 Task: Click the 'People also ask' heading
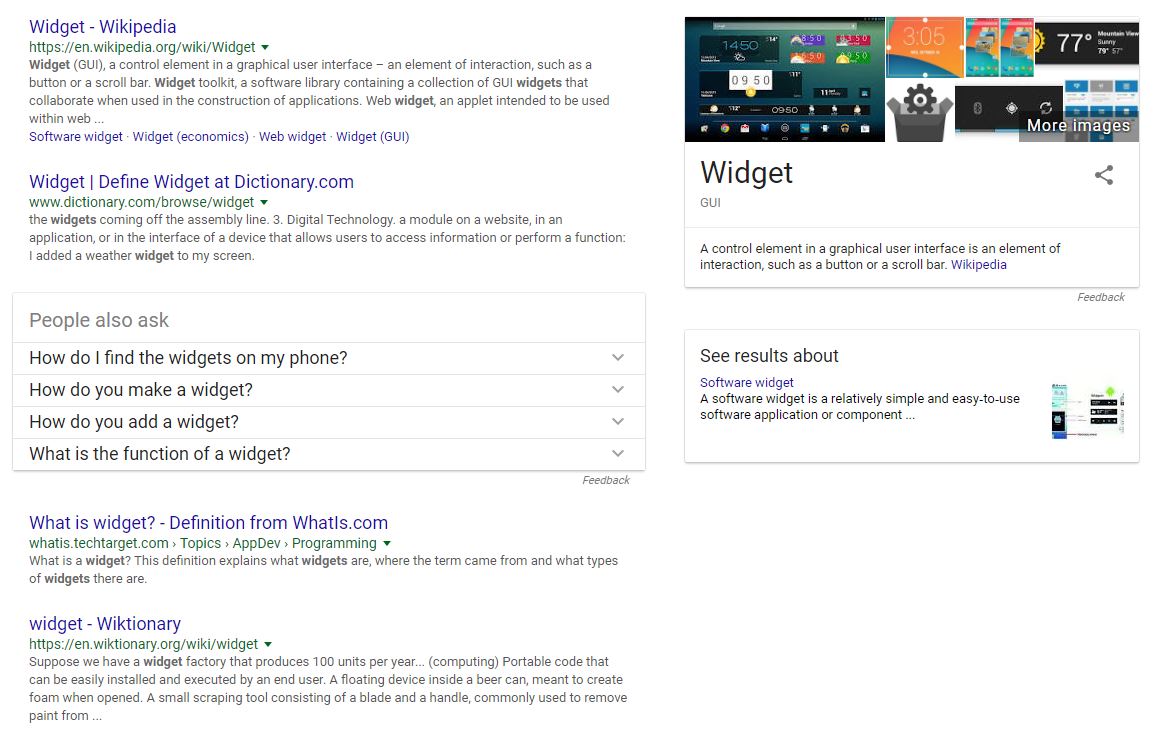(99, 321)
